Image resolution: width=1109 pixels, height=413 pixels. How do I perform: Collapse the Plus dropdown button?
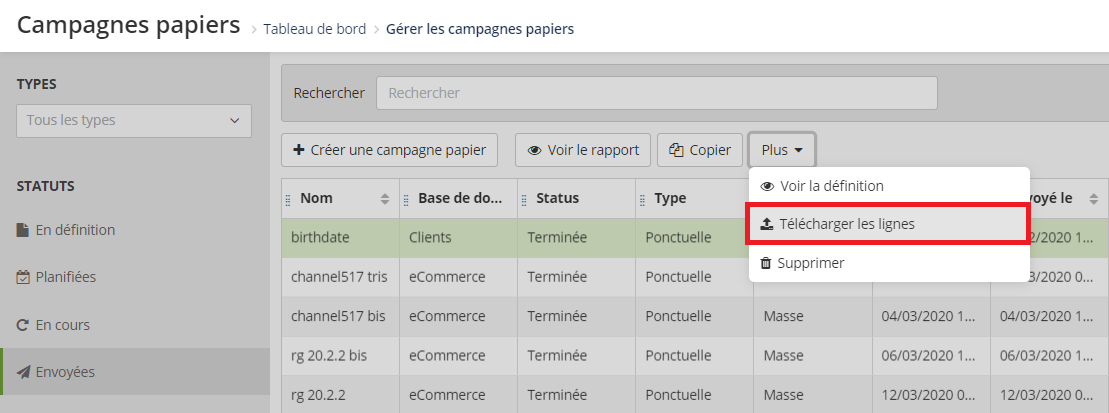point(782,150)
